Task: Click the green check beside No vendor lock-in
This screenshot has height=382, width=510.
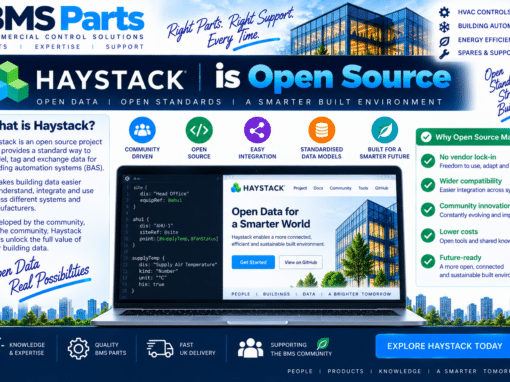Action: 428,161
